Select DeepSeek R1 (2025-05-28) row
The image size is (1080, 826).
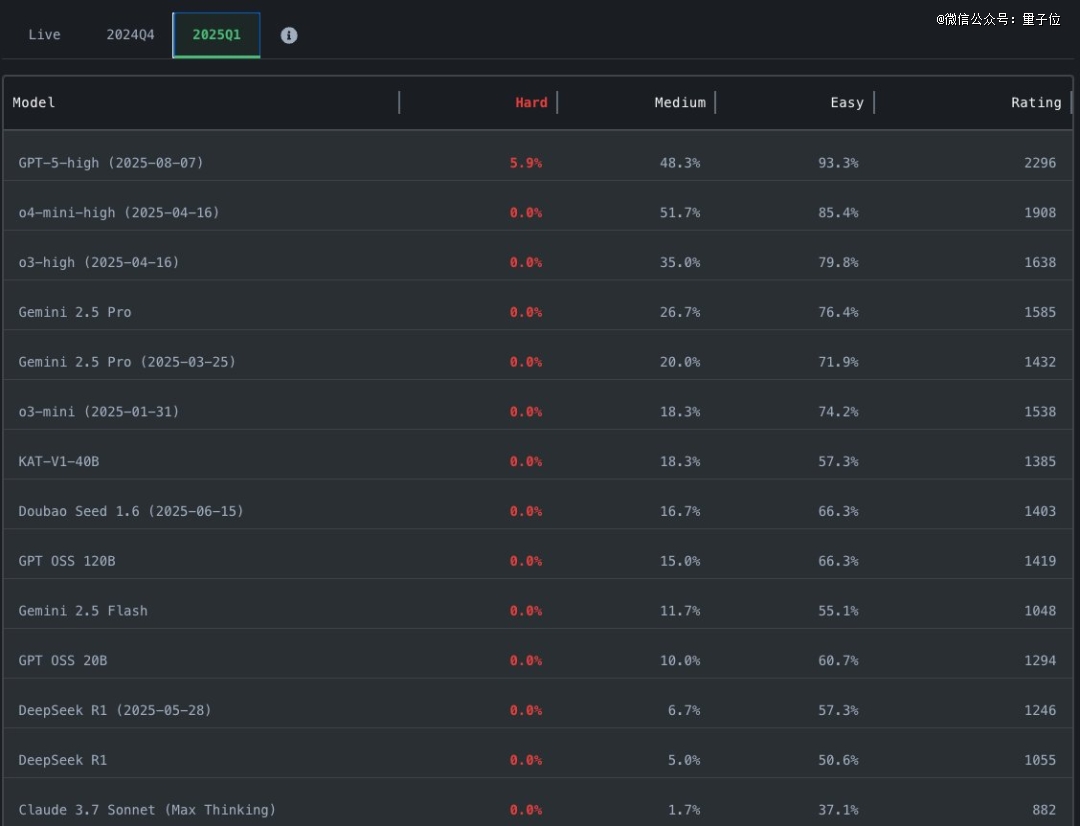coord(538,710)
